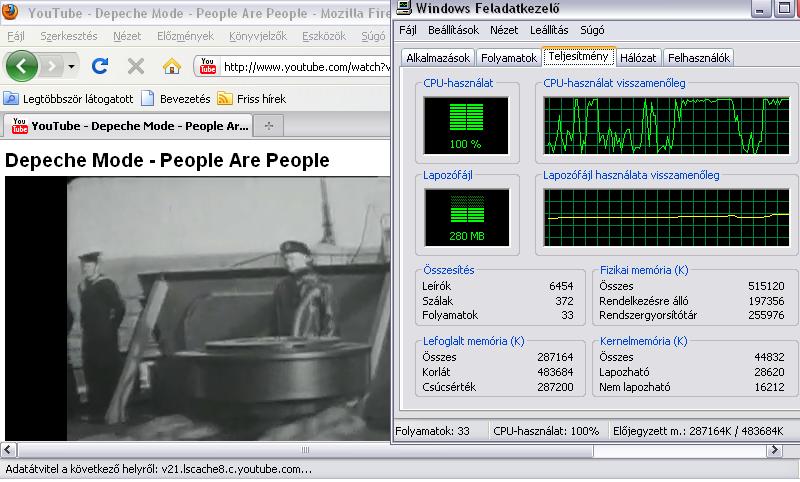Open the back/forward history dropdown arrow
This screenshot has height=482, width=800.
(x=71, y=66)
